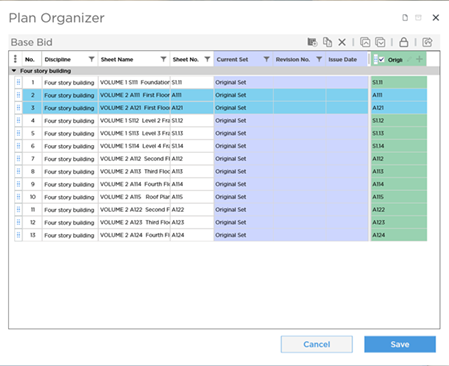Click the VOLUME 2 A112 Second Floor cell
This screenshot has height=366, width=449.
[x=135, y=159]
